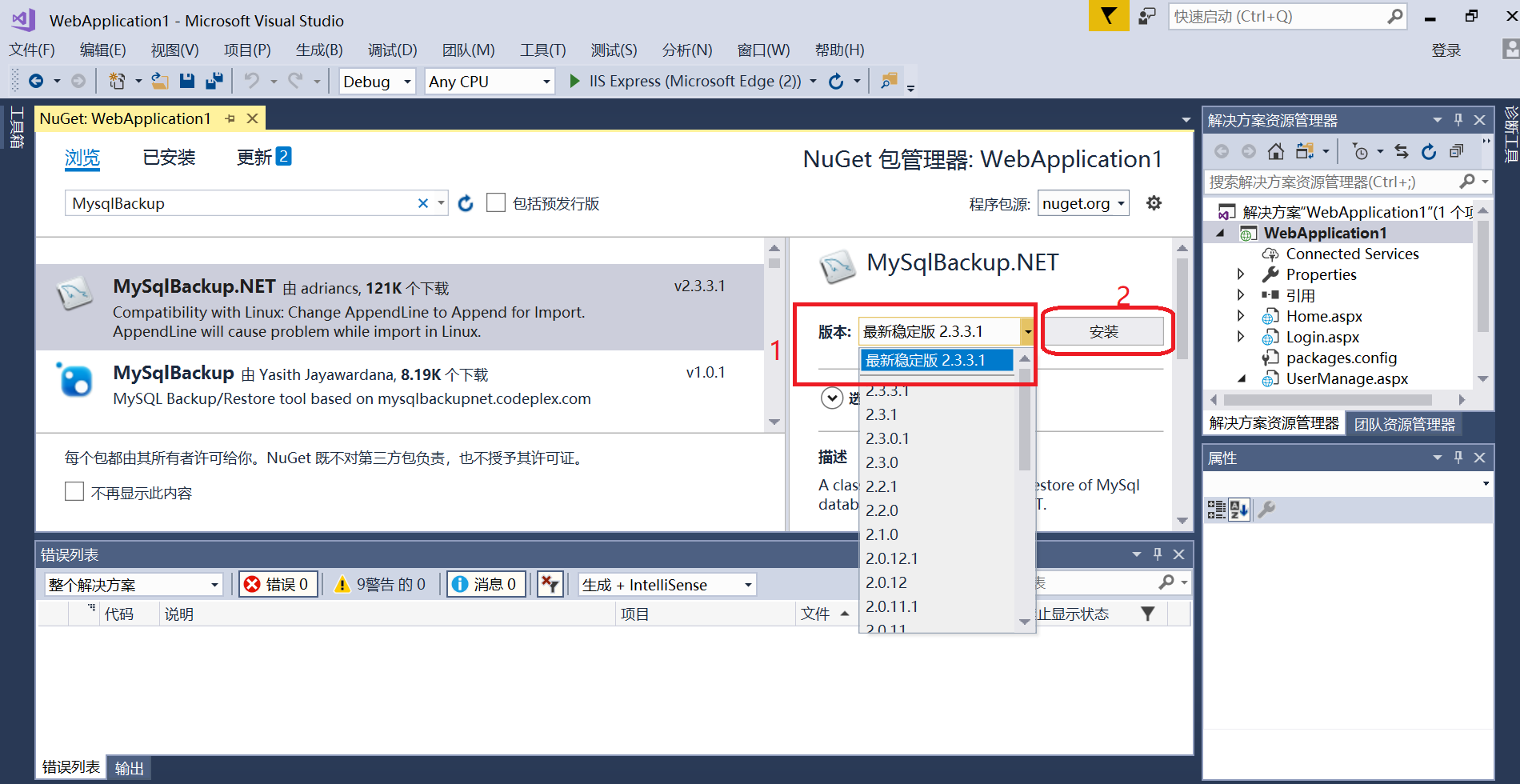Check the 不再显示此内容 checkbox
Viewport: 1520px width, 784px height.
coord(74,491)
